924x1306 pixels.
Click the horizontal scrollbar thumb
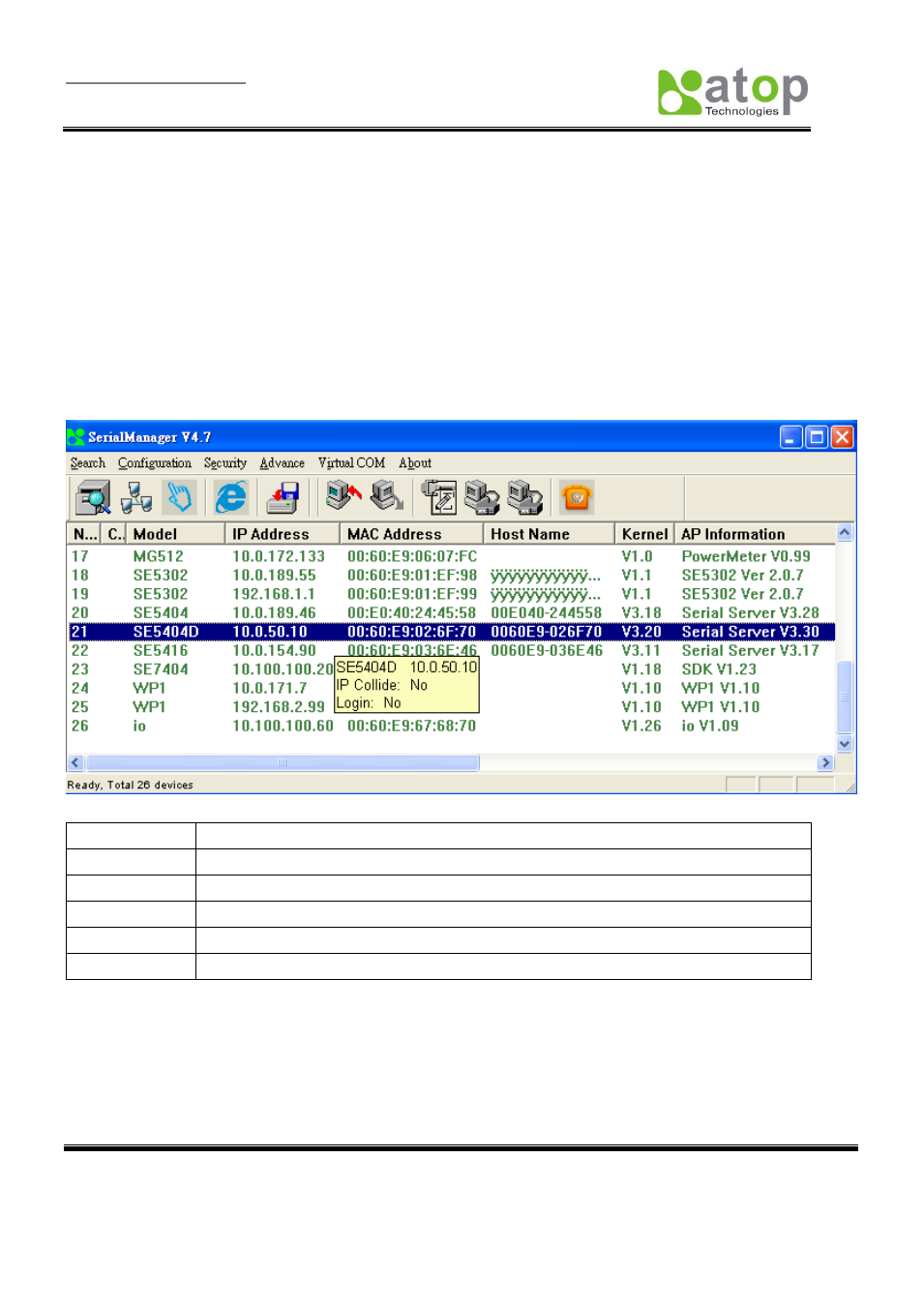coord(282,762)
